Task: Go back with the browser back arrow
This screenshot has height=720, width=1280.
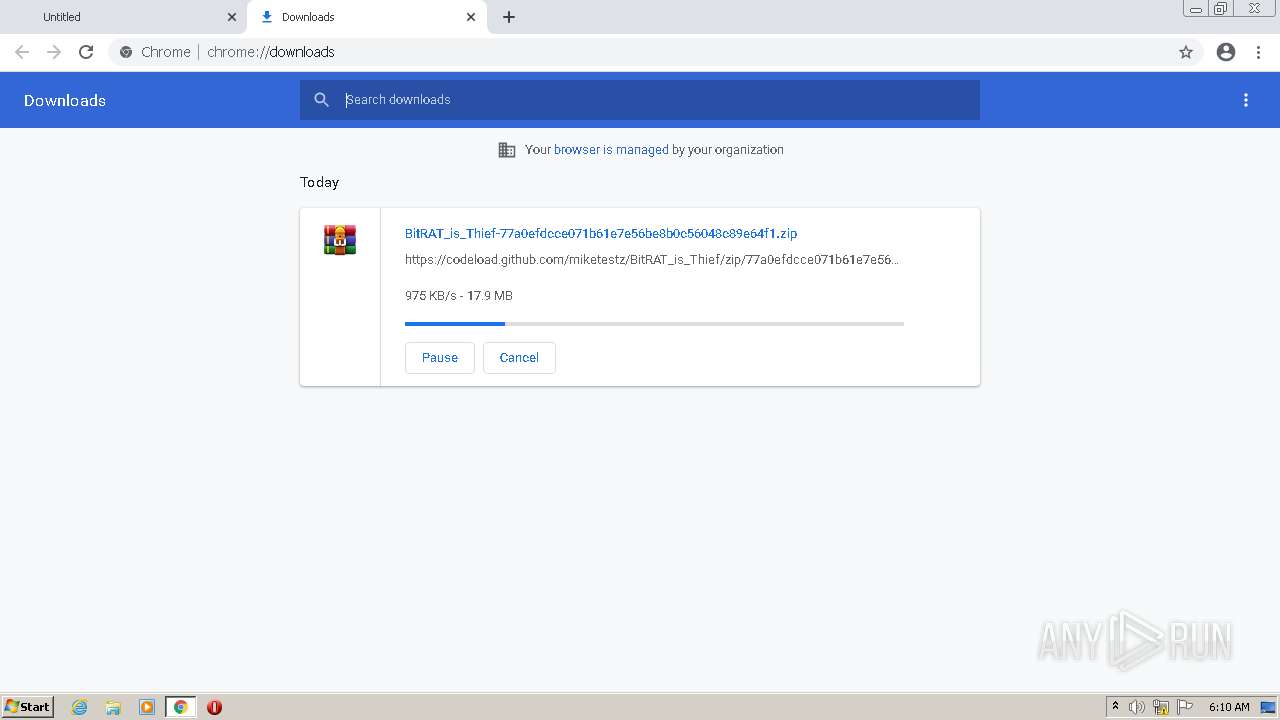Action: coord(22,52)
